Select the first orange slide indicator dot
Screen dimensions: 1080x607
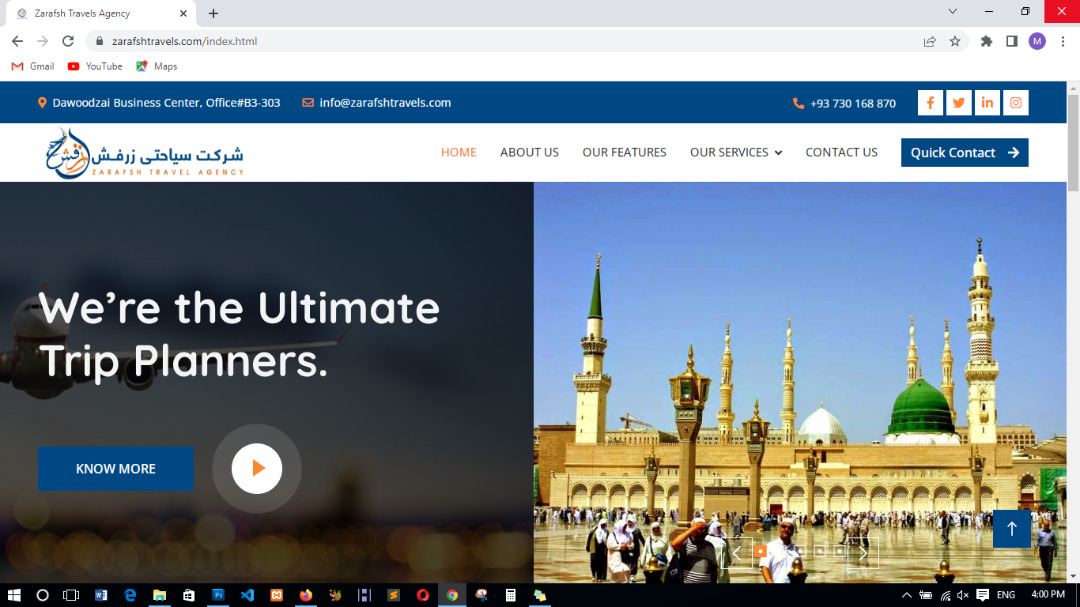(x=760, y=551)
